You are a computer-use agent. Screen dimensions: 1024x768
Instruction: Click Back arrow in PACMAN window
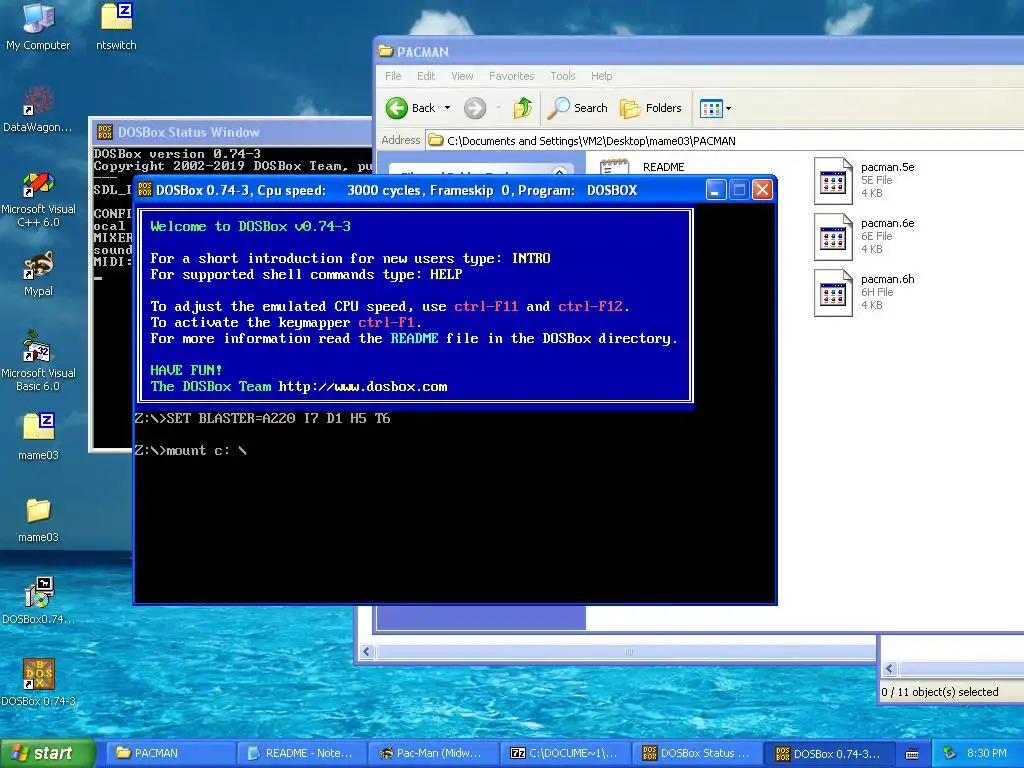click(396, 108)
